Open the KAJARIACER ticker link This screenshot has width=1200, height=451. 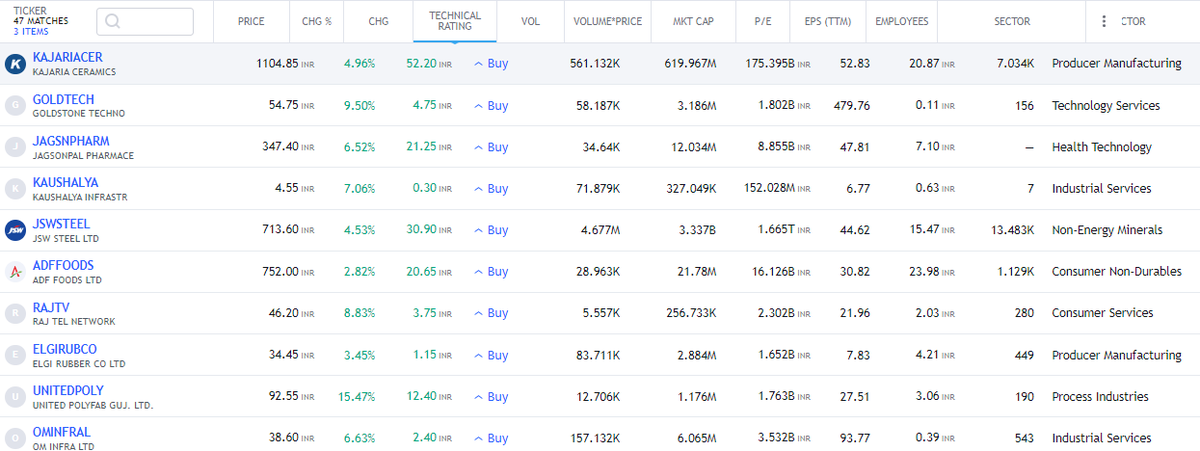coord(67,58)
